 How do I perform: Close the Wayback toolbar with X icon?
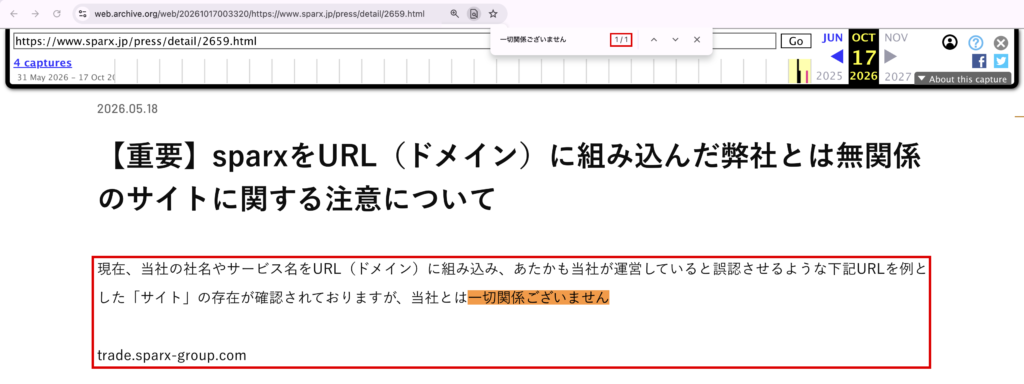coord(1000,43)
